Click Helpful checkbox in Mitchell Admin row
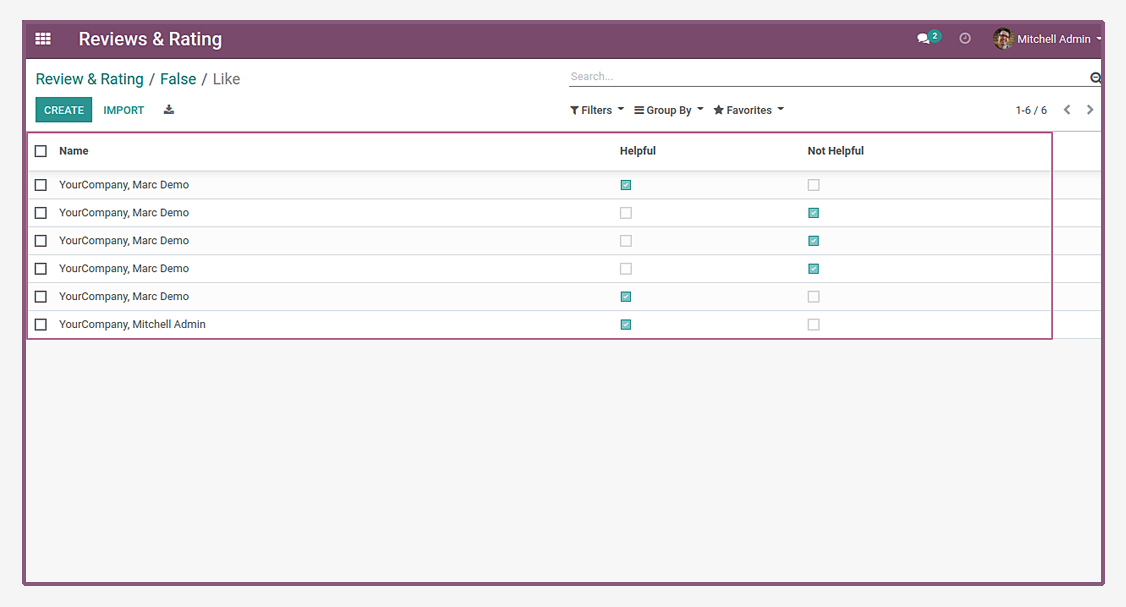Image resolution: width=1126 pixels, height=607 pixels. 626,325
